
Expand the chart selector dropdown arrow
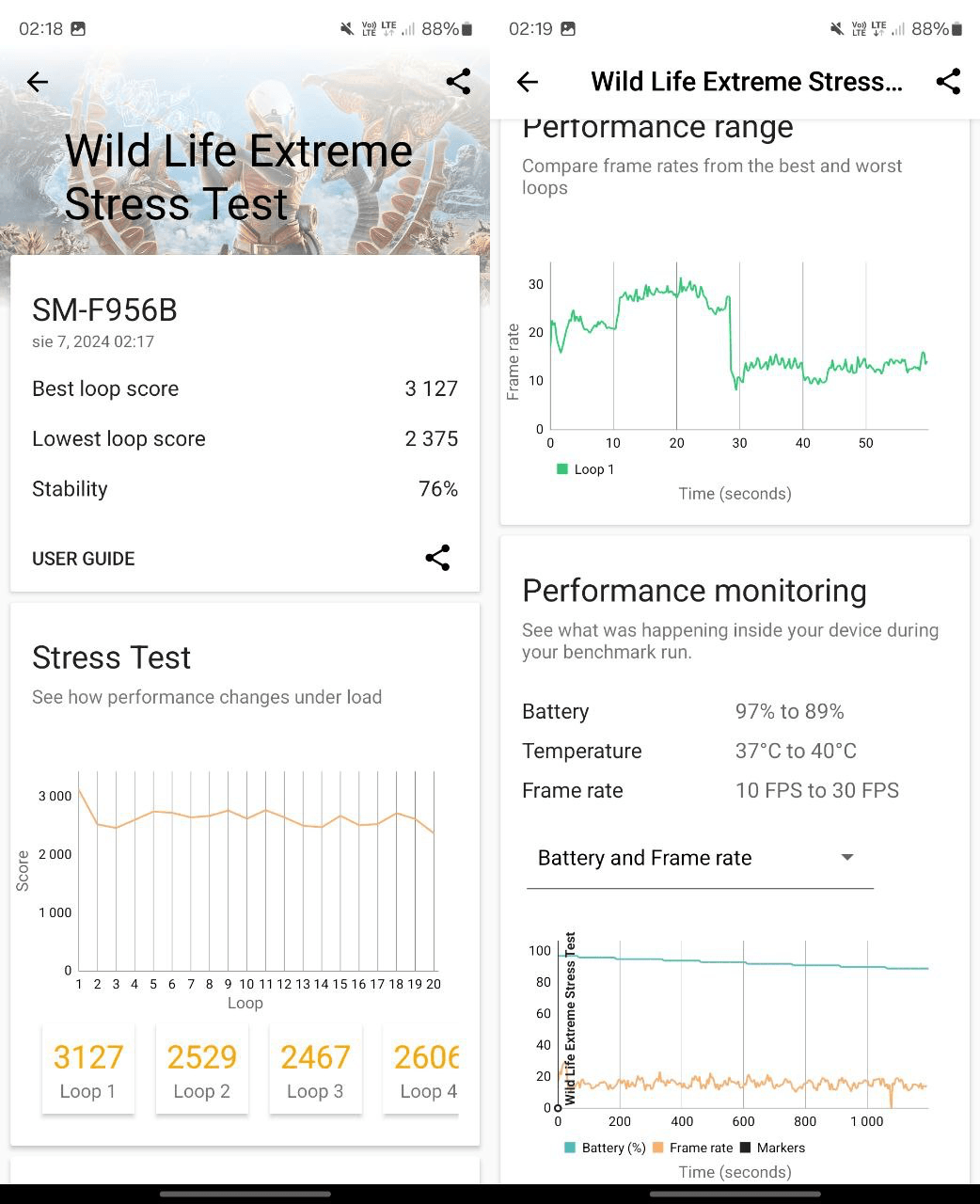pyautogui.click(x=847, y=857)
